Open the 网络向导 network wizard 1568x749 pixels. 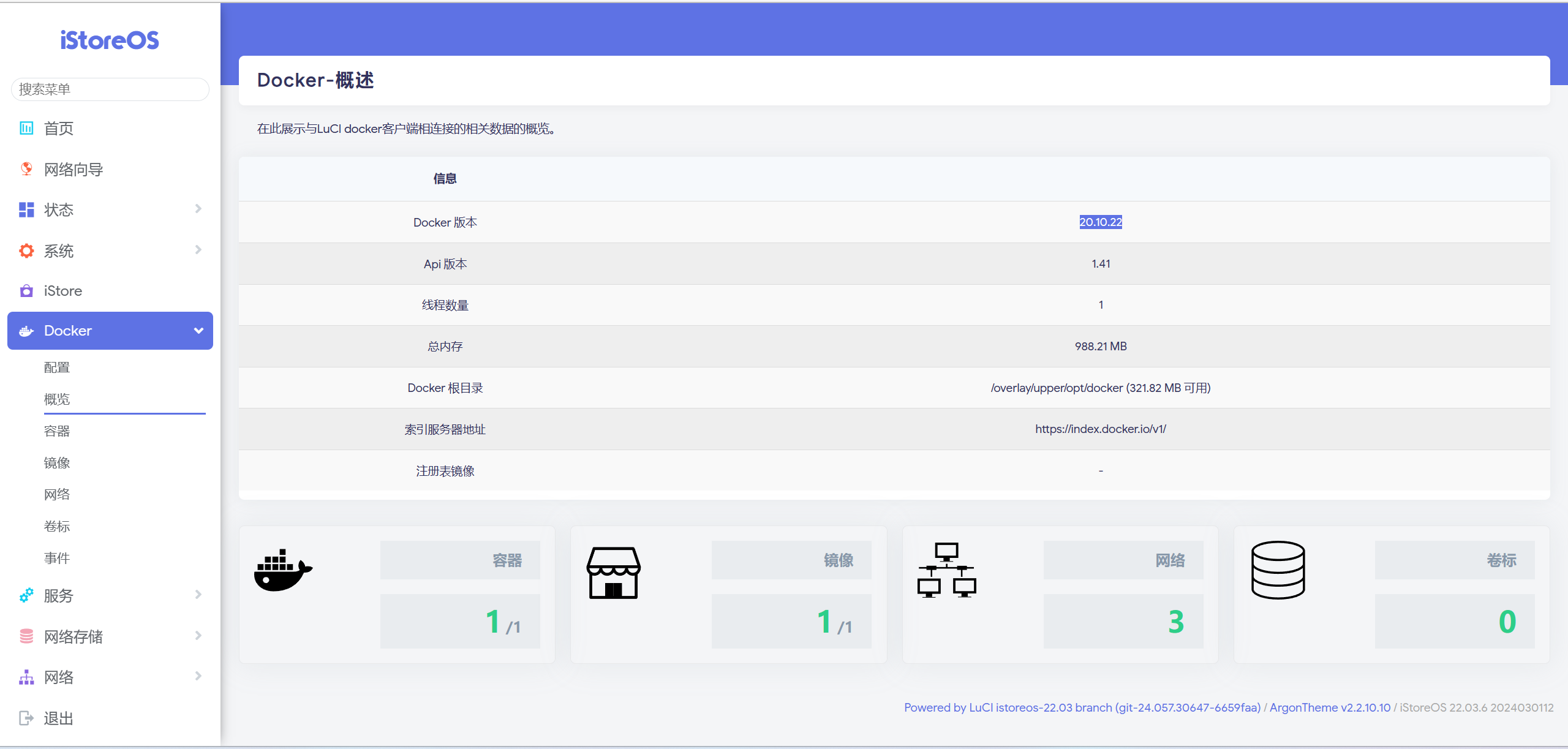[x=73, y=170]
